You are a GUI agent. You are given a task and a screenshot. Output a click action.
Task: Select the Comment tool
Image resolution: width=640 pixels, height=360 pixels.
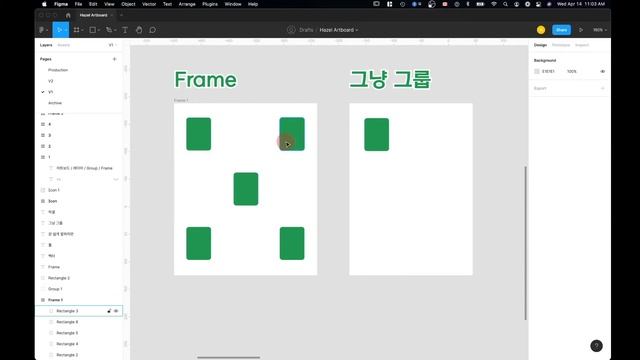pos(153,30)
